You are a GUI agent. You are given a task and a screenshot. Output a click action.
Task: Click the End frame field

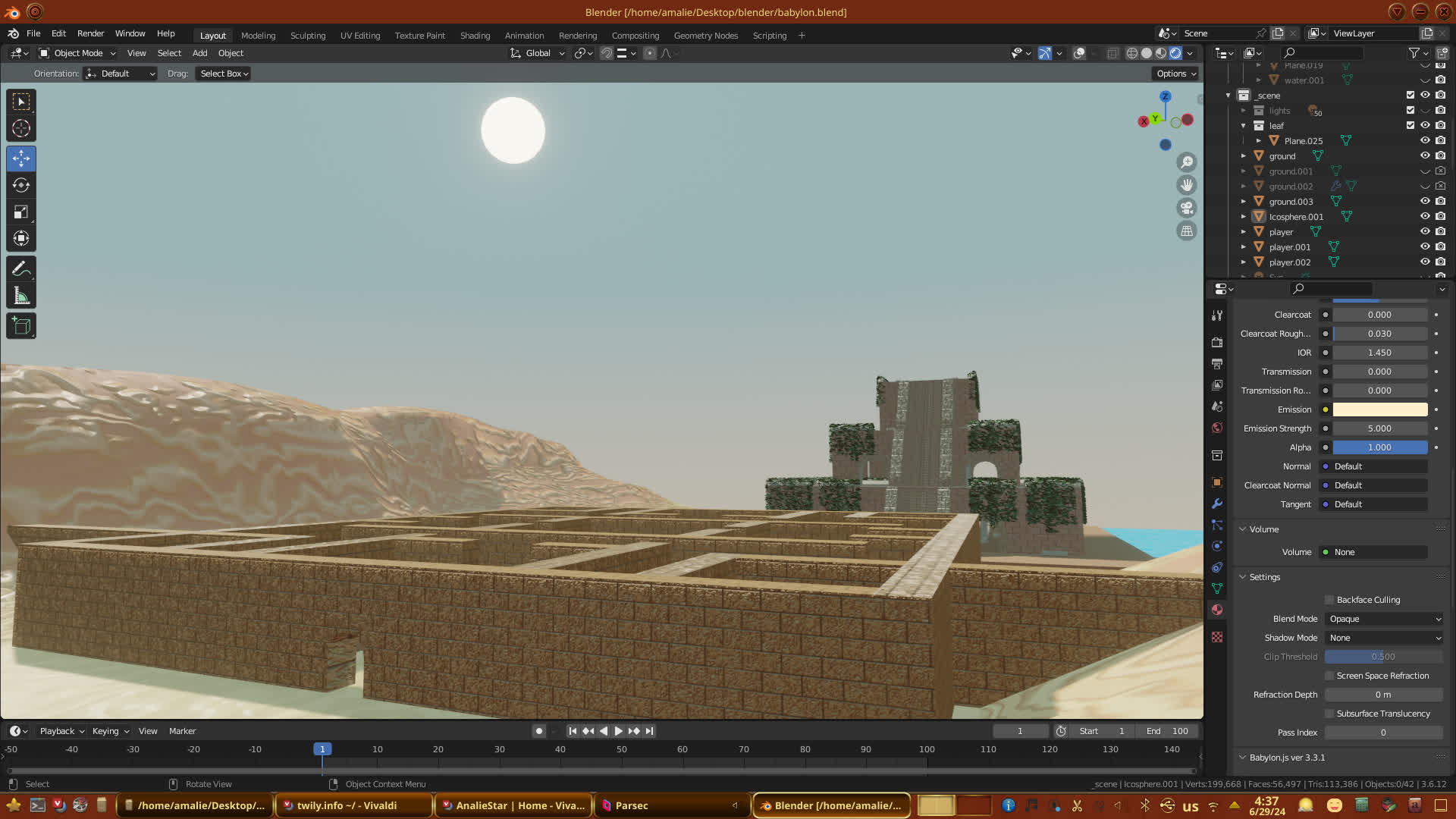(1168, 731)
